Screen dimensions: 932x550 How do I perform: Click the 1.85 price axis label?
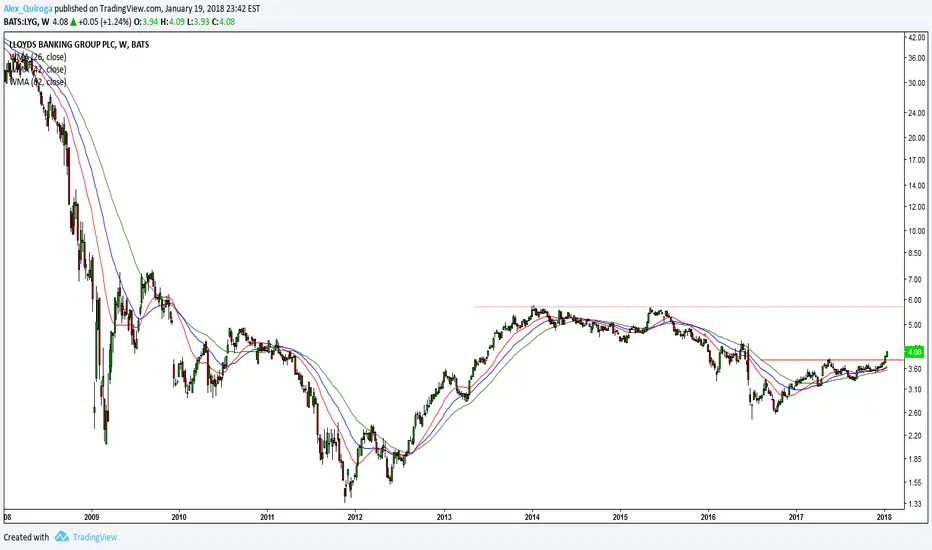[915, 459]
